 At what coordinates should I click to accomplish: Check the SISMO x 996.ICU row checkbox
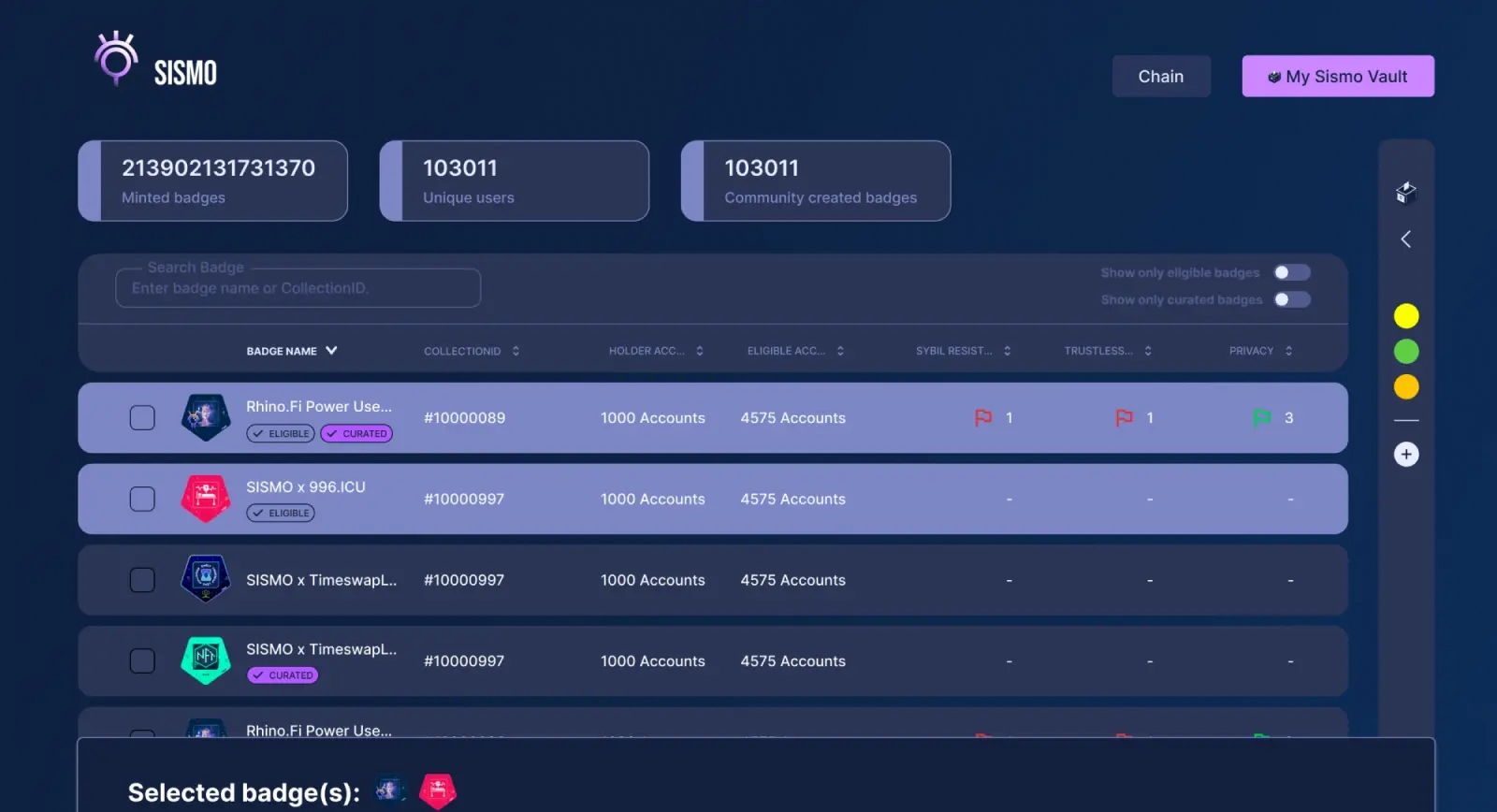pyautogui.click(x=142, y=499)
